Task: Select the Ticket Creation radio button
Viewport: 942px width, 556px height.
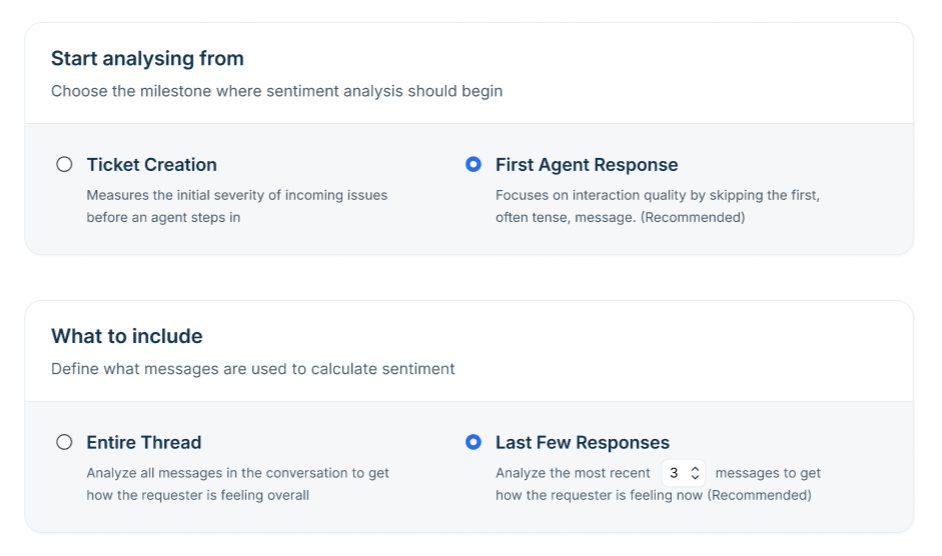Action: pos(64,164)
